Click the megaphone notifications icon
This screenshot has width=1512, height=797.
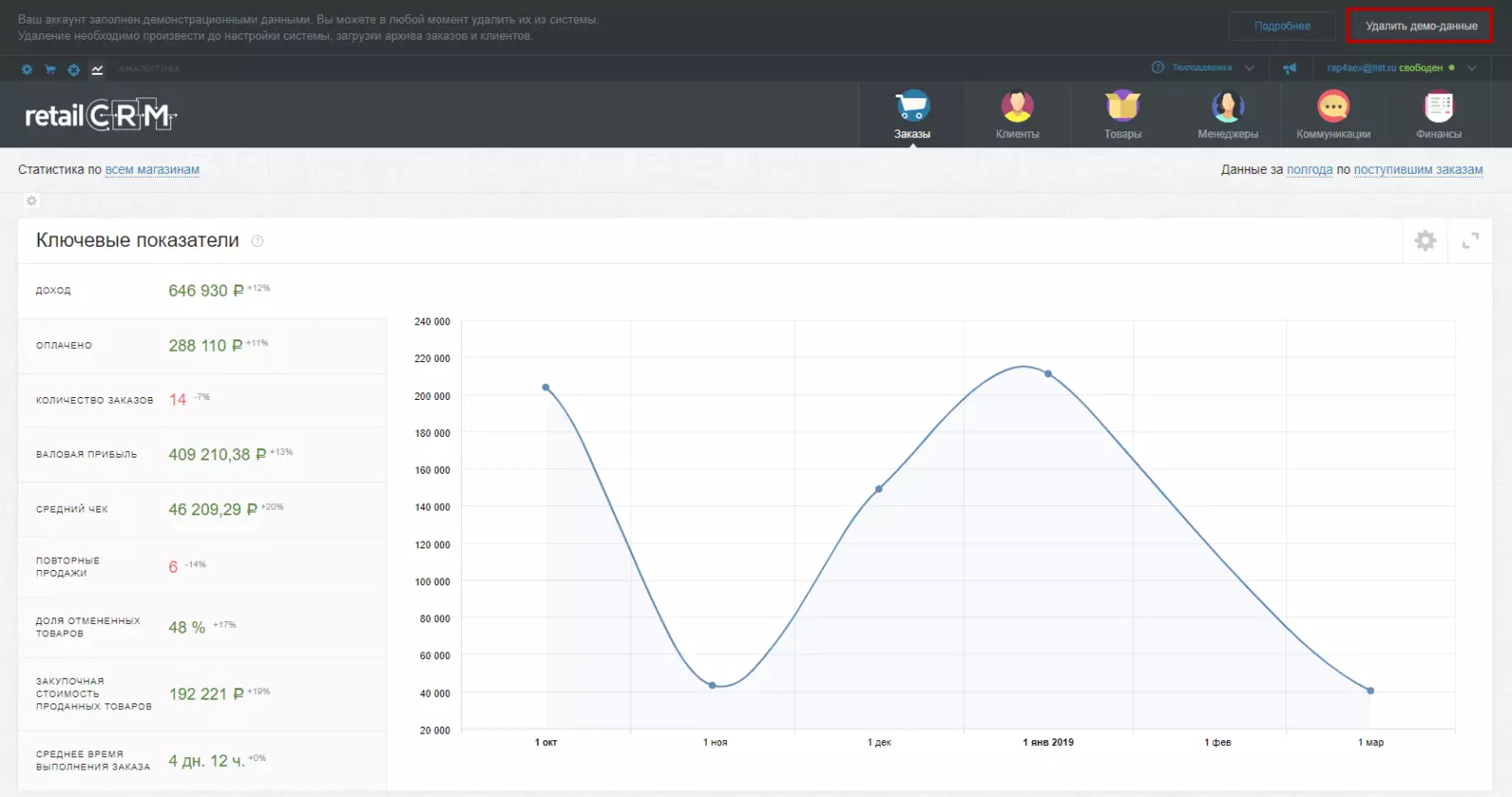point(1289,68)
